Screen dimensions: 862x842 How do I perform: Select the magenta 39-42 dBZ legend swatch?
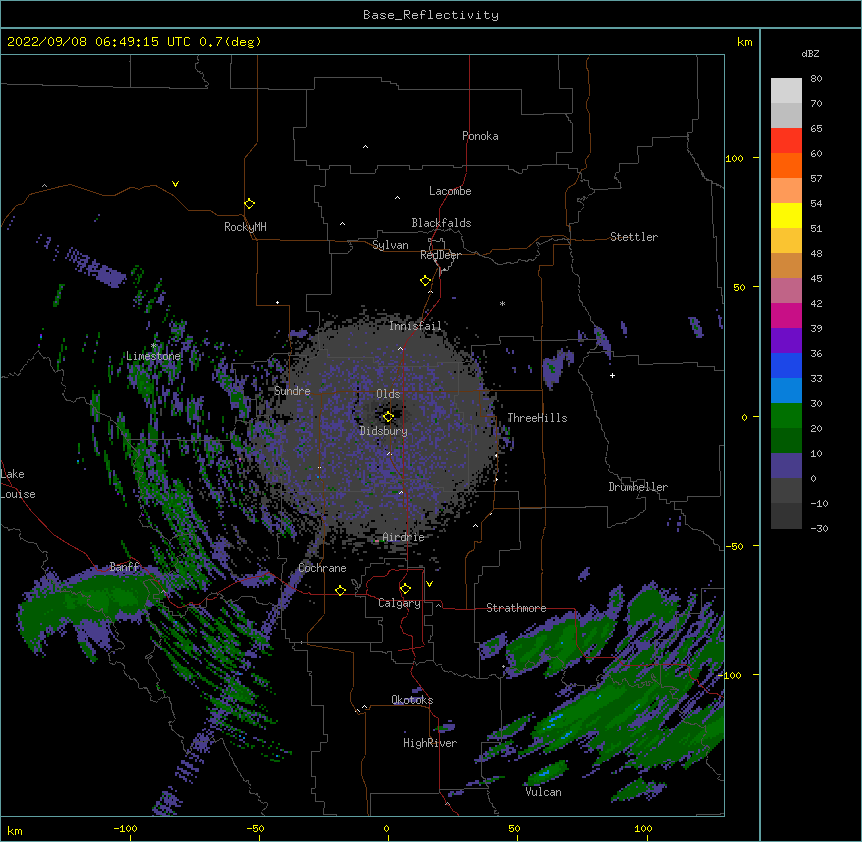[x=786, y=315]
